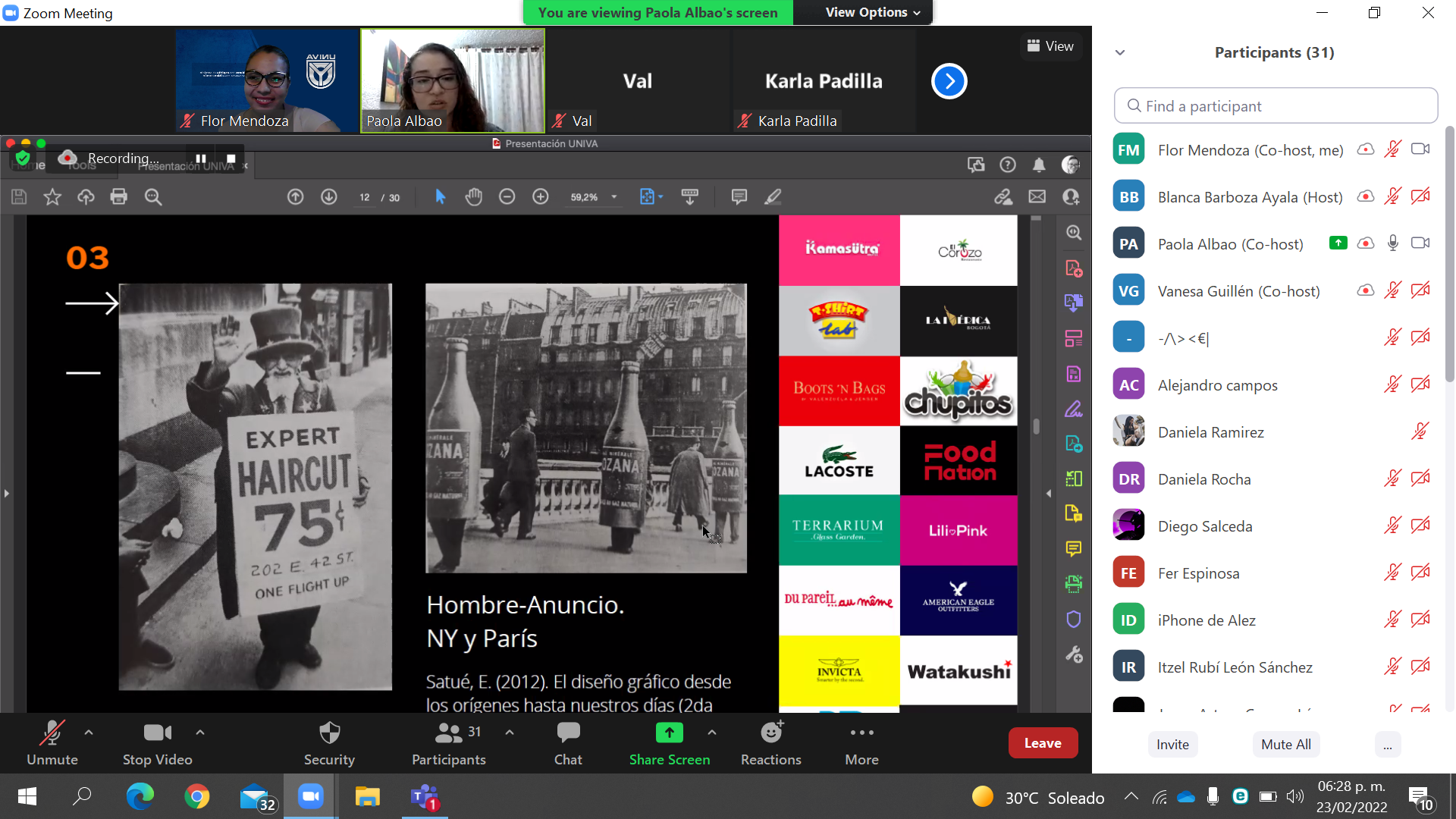Click the Find a participant search field
This screenshot has height=819, width=1456.
[1276, 106]
